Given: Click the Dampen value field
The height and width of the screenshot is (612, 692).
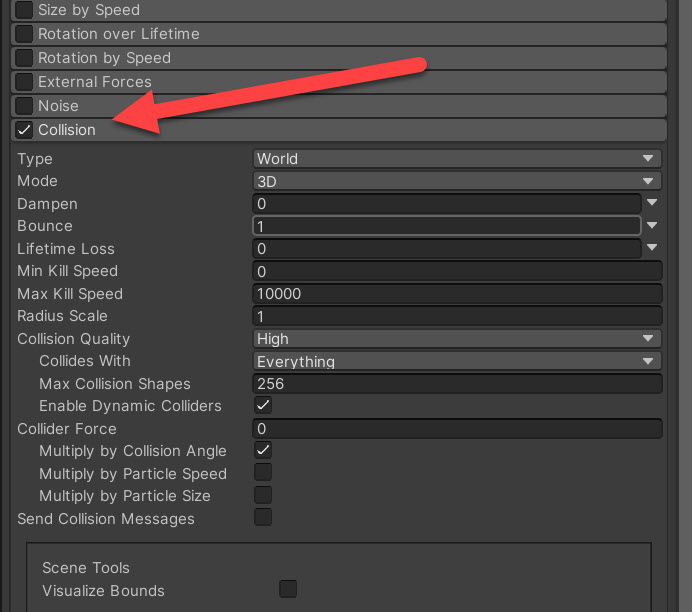Looking at the screenshot, I should [447, 204].
